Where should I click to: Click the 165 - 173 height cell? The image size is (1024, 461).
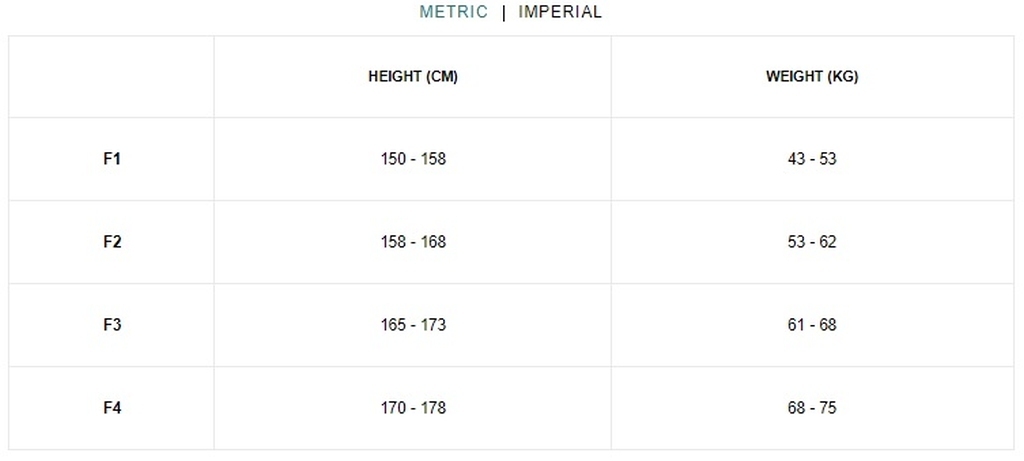pyautogui.click(x=413, y=325)
